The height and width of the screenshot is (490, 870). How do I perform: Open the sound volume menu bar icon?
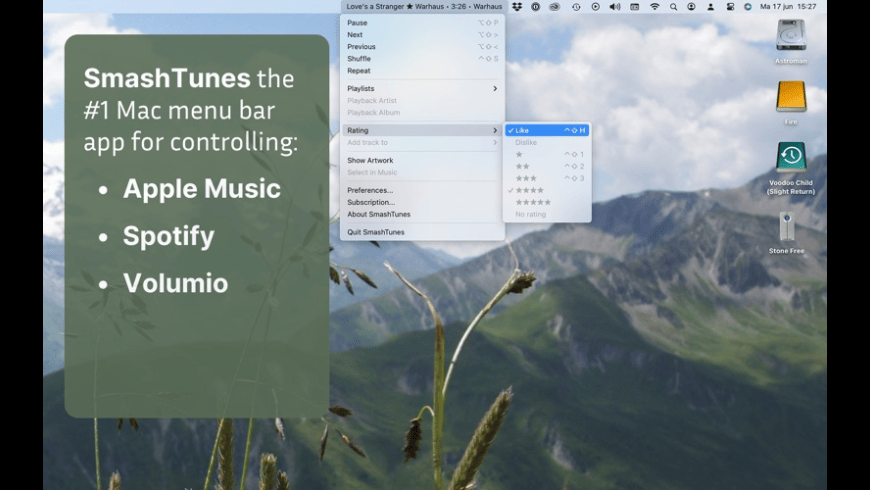click(x=615, y=7)
